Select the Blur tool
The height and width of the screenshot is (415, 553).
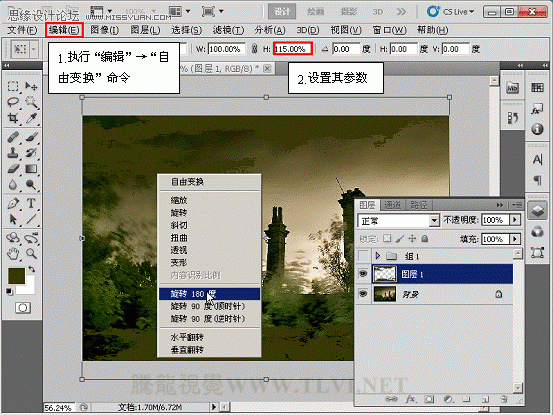[13, 185]
